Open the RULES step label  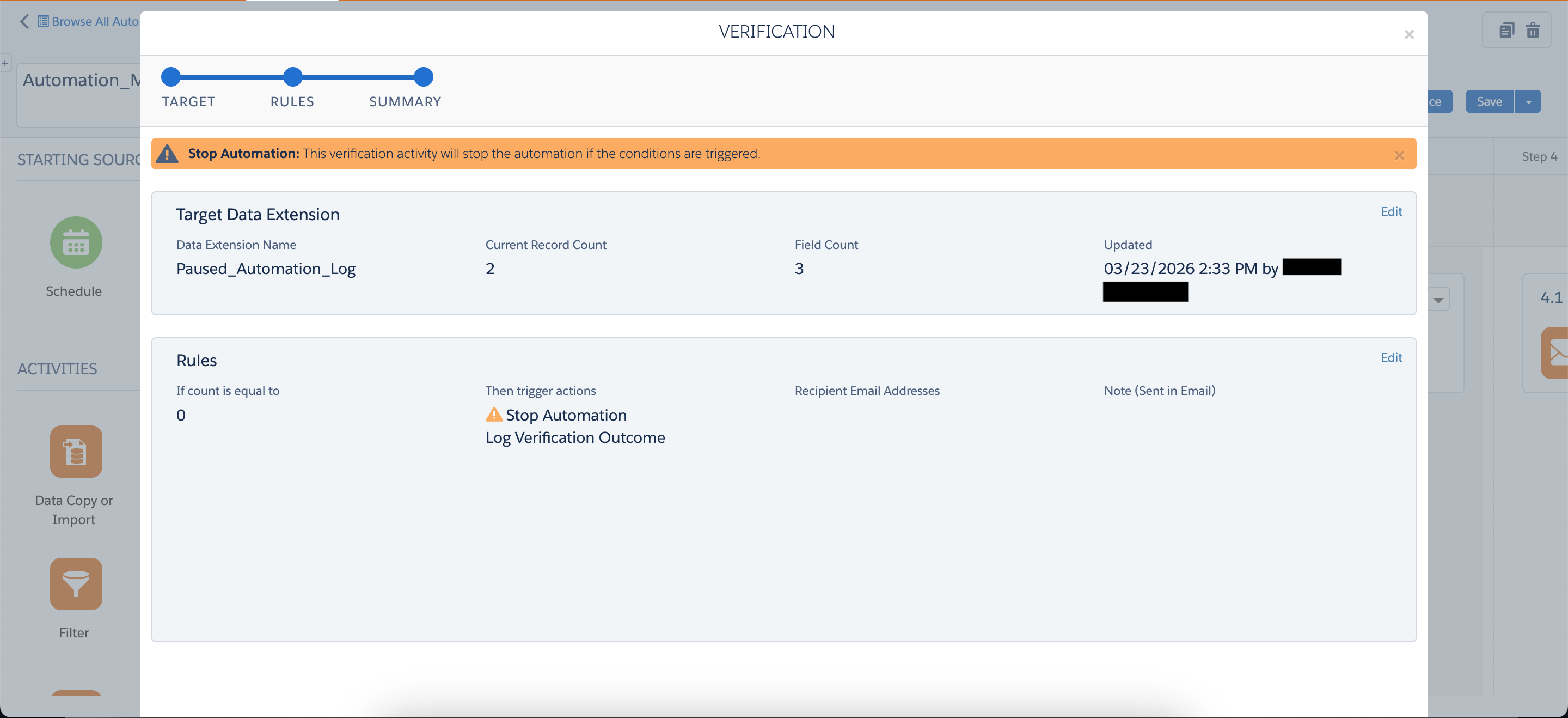292,102
